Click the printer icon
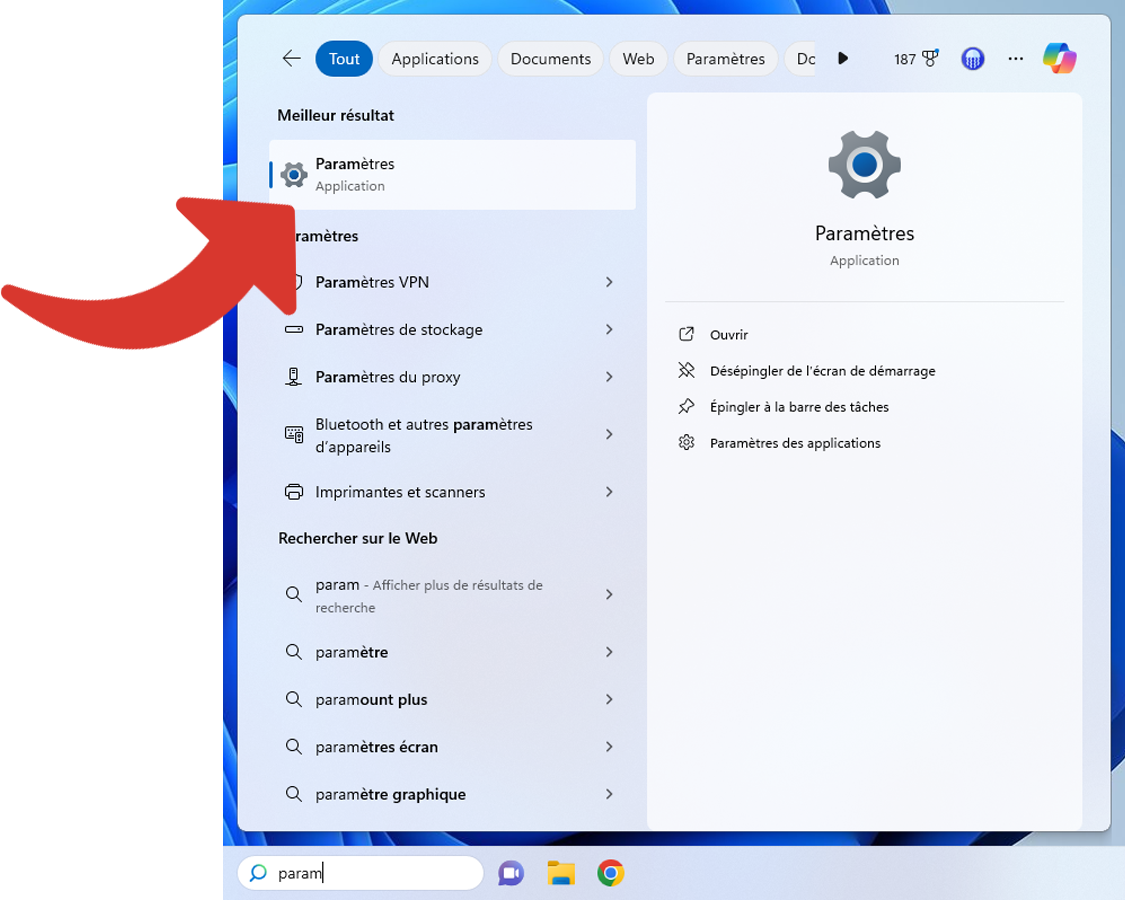 coord(293,492)
